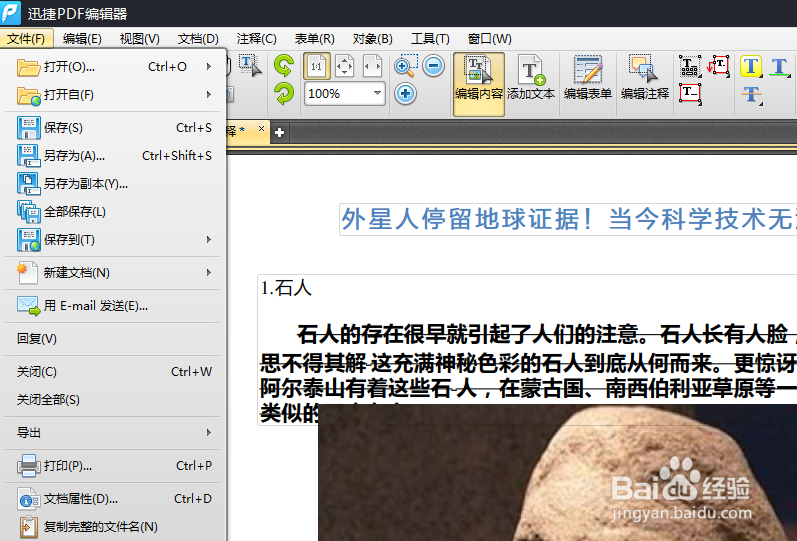
Task: Choose strikethrough text tool
Action: click(751, 95)
